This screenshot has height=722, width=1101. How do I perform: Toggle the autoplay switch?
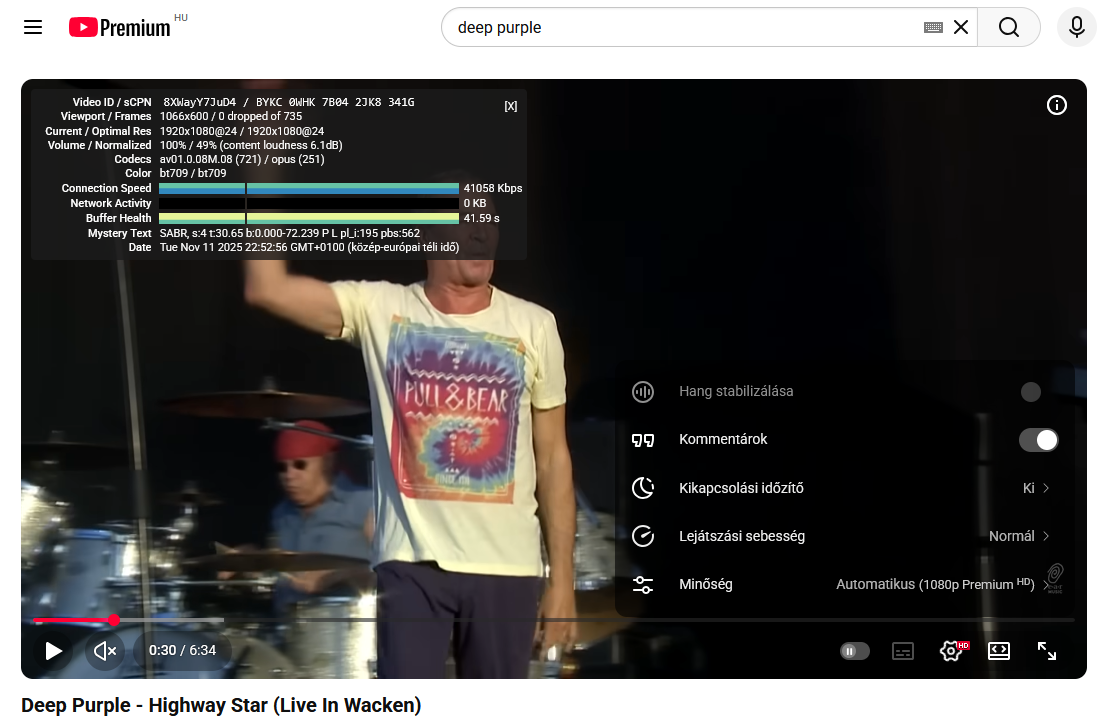tap(855, 651)
